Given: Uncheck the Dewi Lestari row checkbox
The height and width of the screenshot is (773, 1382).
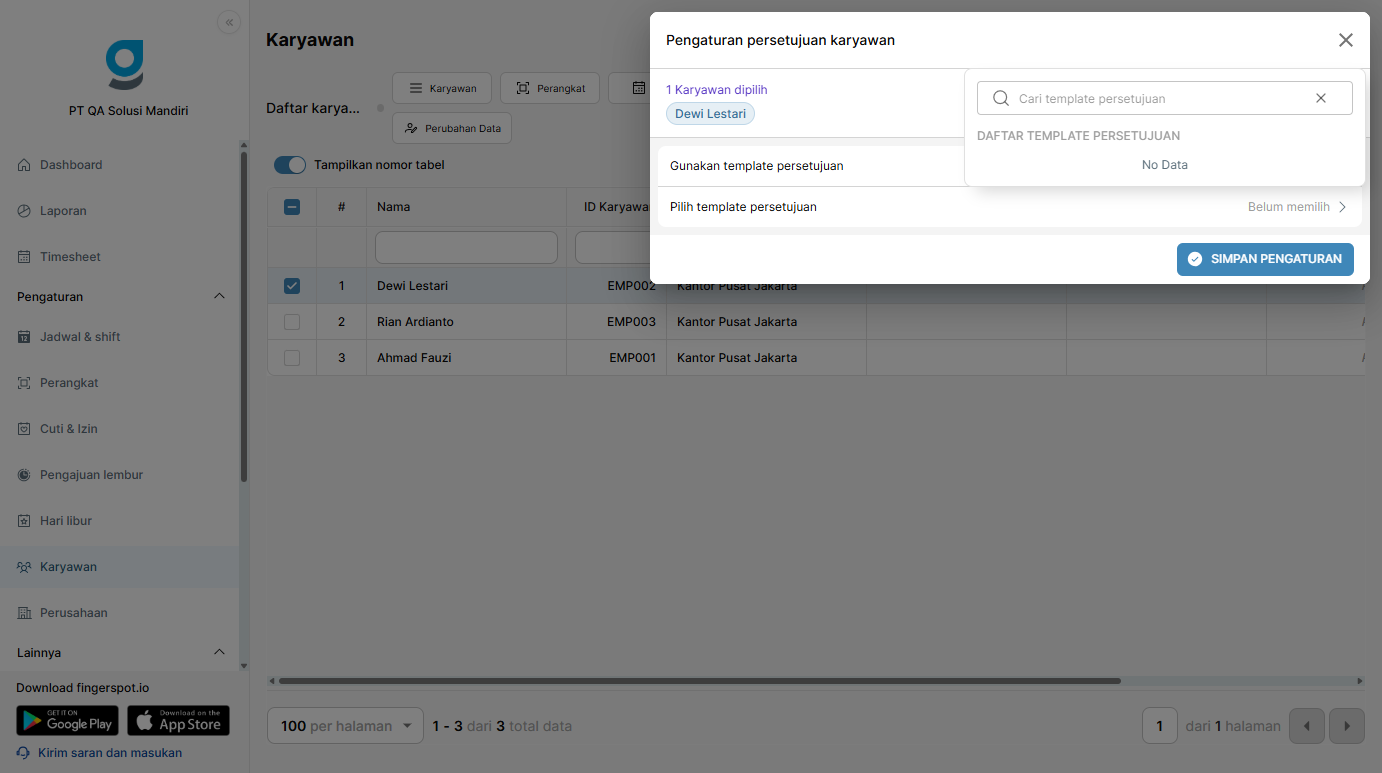Looking at the screenshot, I should (292, 286).
